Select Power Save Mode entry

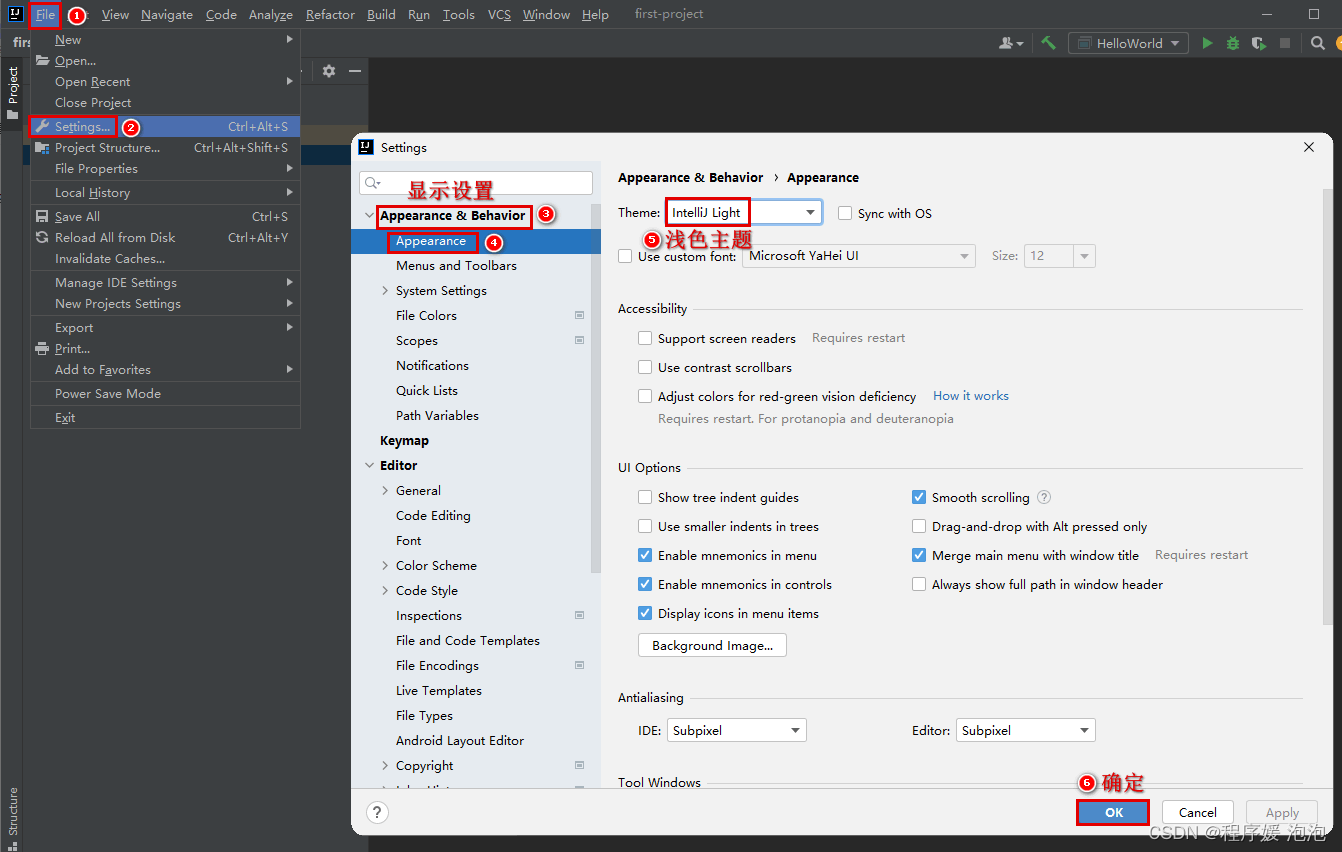(x=165, y=393)
